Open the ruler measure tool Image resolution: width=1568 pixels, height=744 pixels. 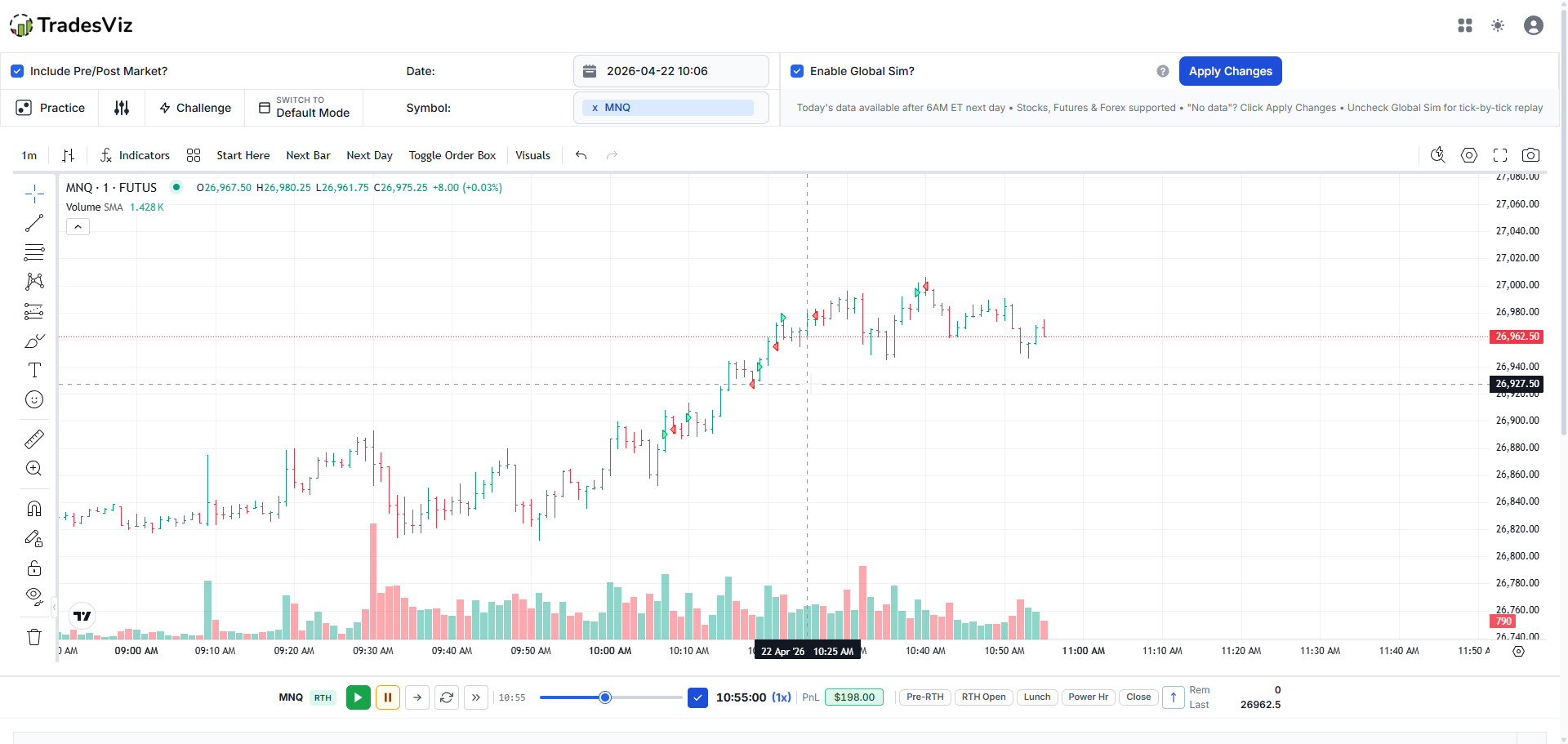34,439
